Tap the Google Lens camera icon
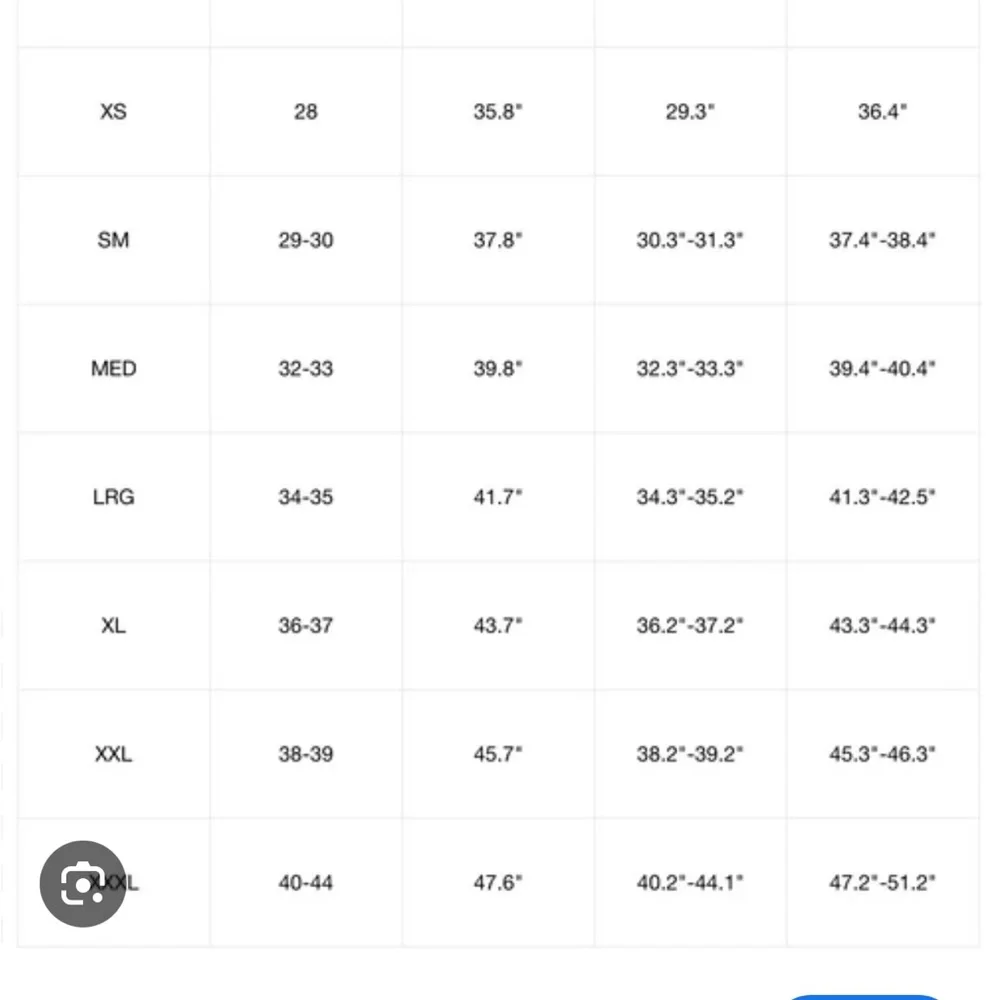The height and width of the screenshot is (1000, 1000). tap(83, 883)
